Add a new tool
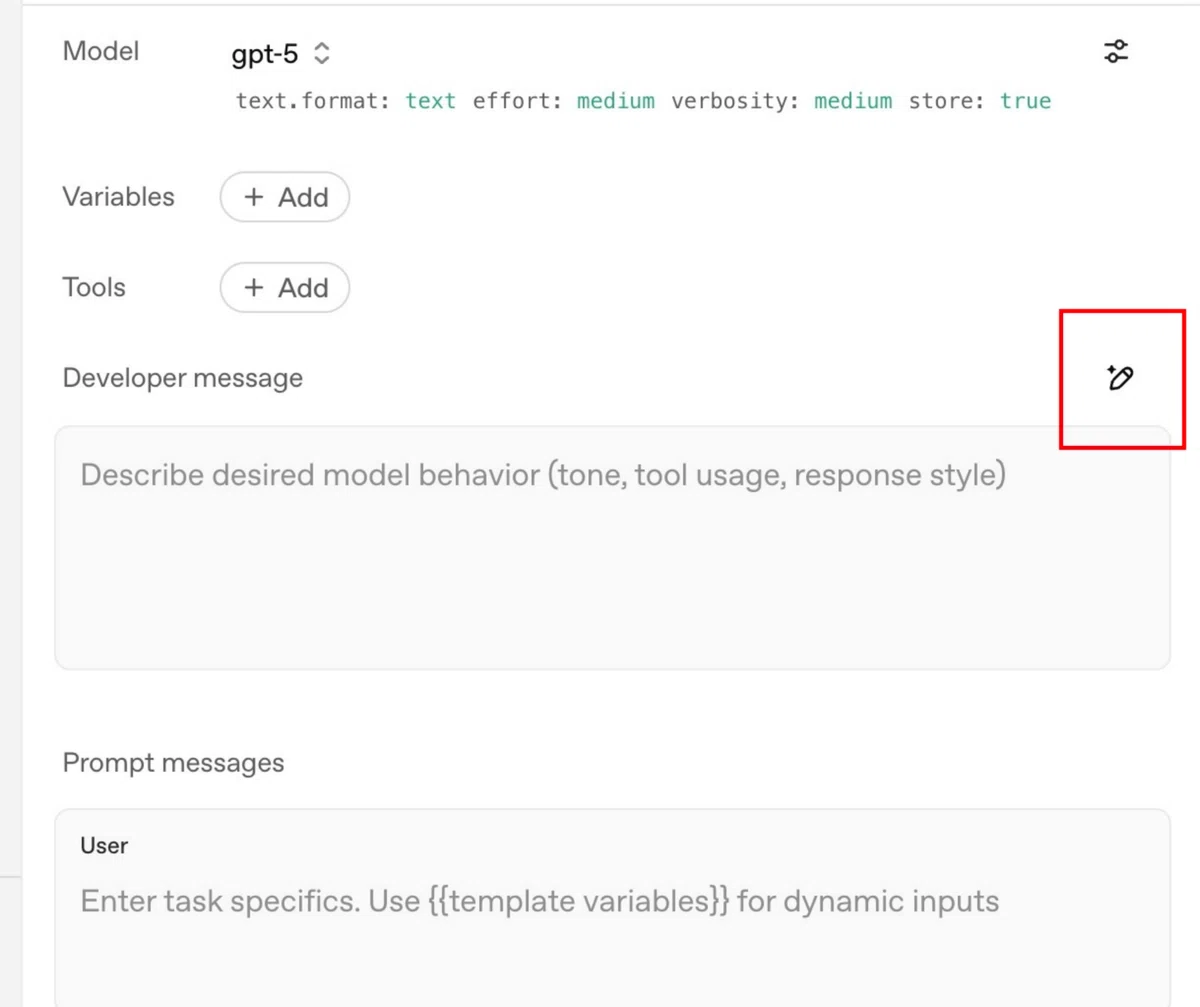The width and height of the screenshot is (1200, 1007). [x=285, y=288]
